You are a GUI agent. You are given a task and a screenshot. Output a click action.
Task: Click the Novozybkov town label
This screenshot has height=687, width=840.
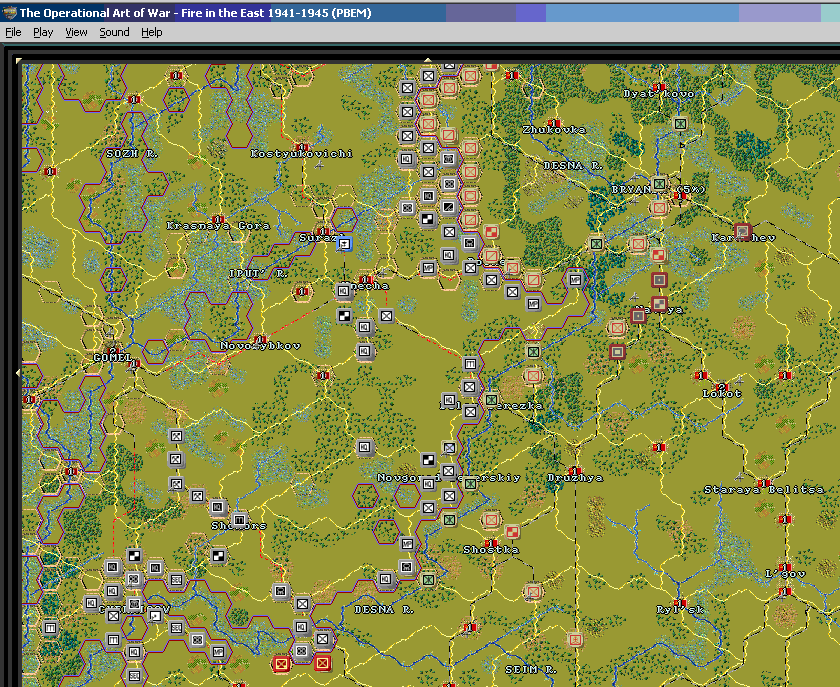(260, 346)
